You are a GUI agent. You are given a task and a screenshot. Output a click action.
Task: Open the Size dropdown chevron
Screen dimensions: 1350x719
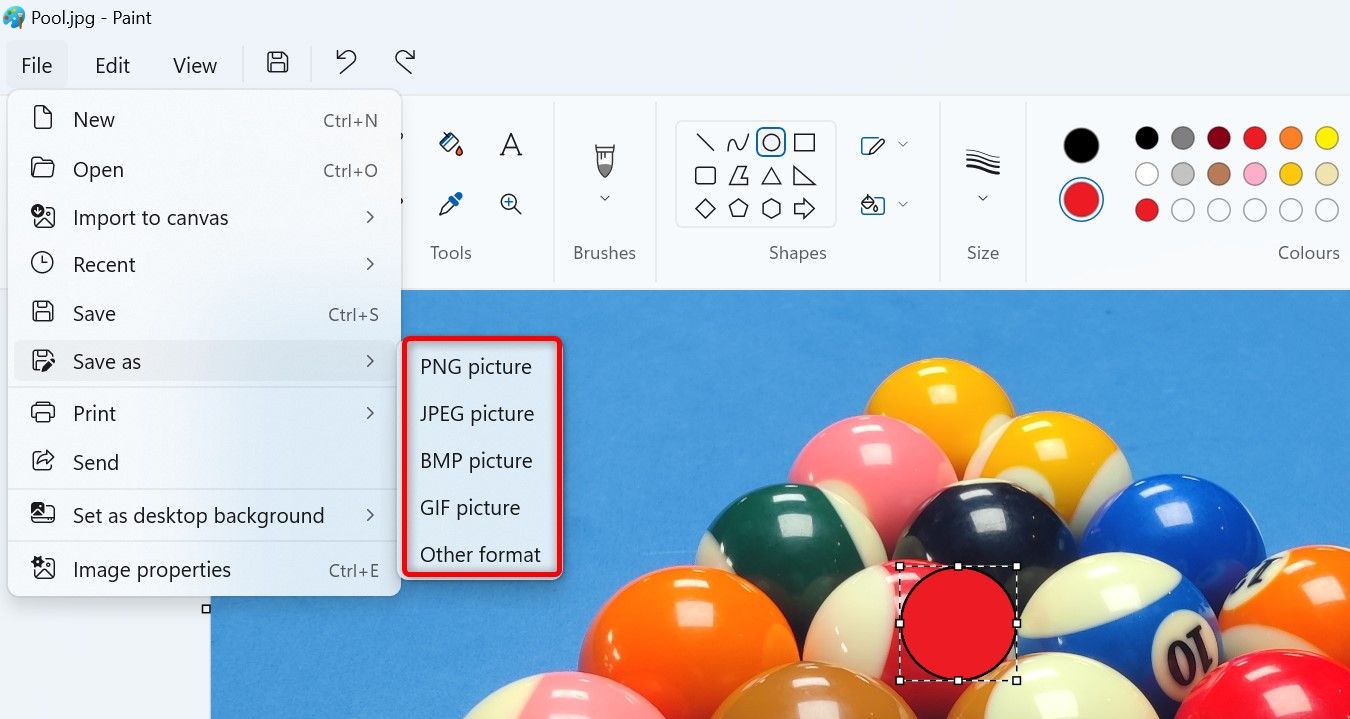point(982,198)
